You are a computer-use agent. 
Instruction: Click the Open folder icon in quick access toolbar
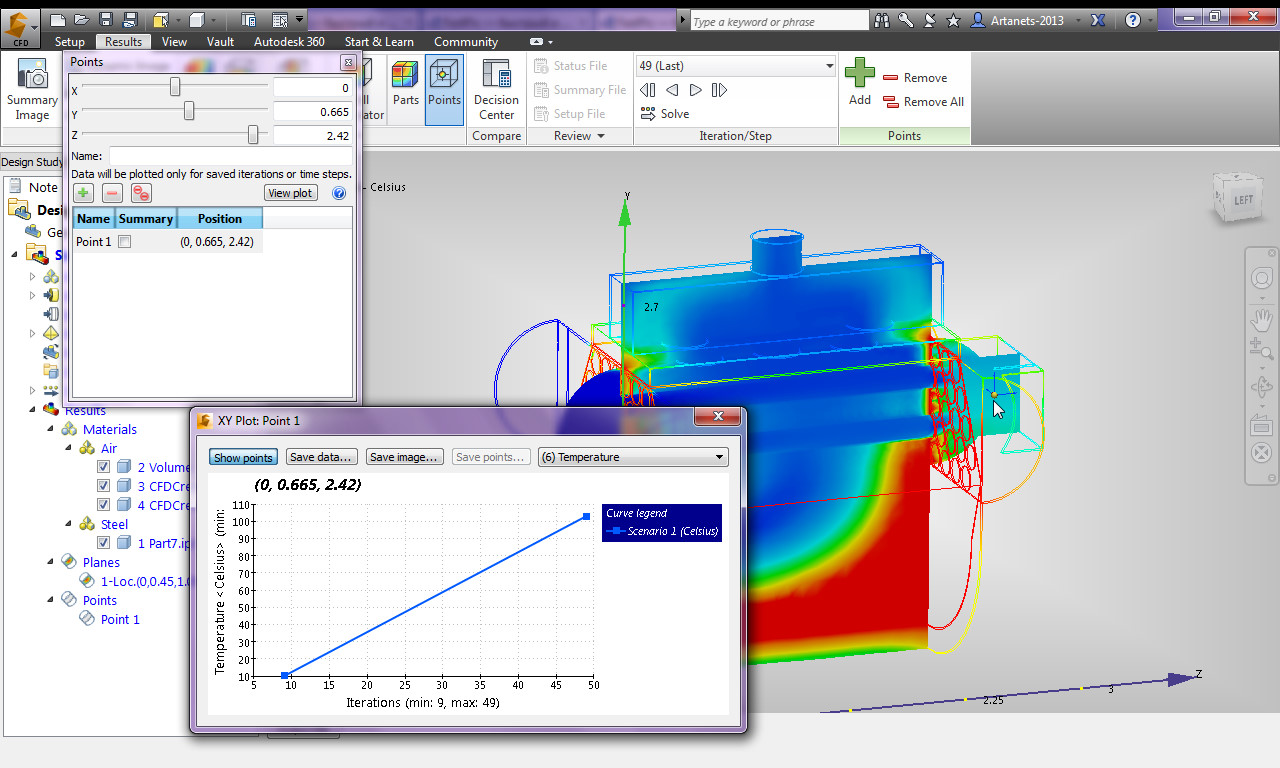[83, 19]
